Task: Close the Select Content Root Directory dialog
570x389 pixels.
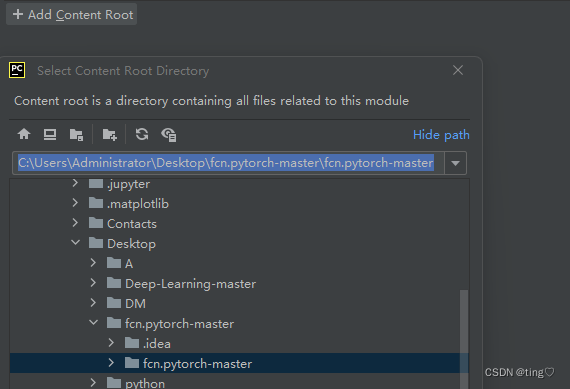Action: tap(458, 70)
